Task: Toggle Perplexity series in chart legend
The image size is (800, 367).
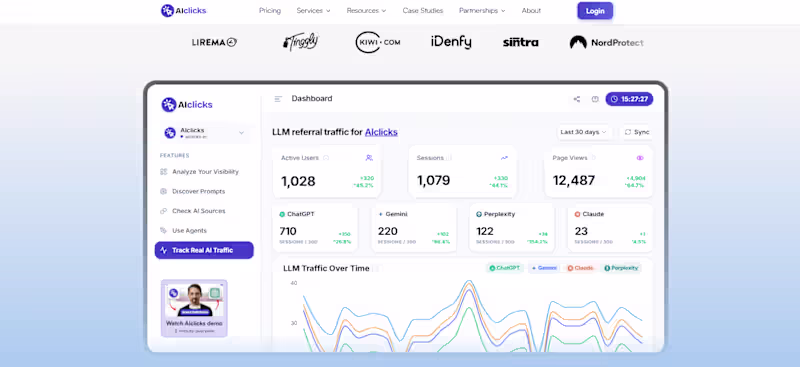Action: (x=621, y=268)
